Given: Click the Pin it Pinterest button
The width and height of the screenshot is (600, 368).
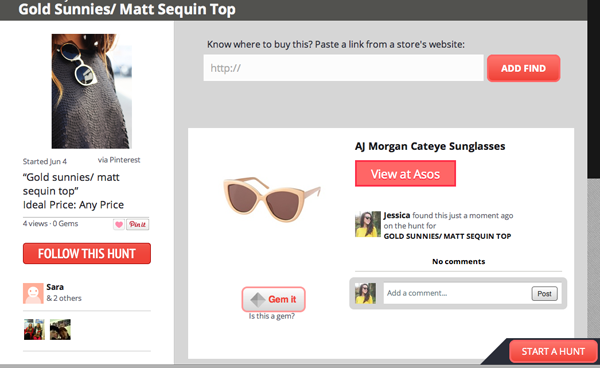Looking at the screenshot, I should [x=138, y=224].
